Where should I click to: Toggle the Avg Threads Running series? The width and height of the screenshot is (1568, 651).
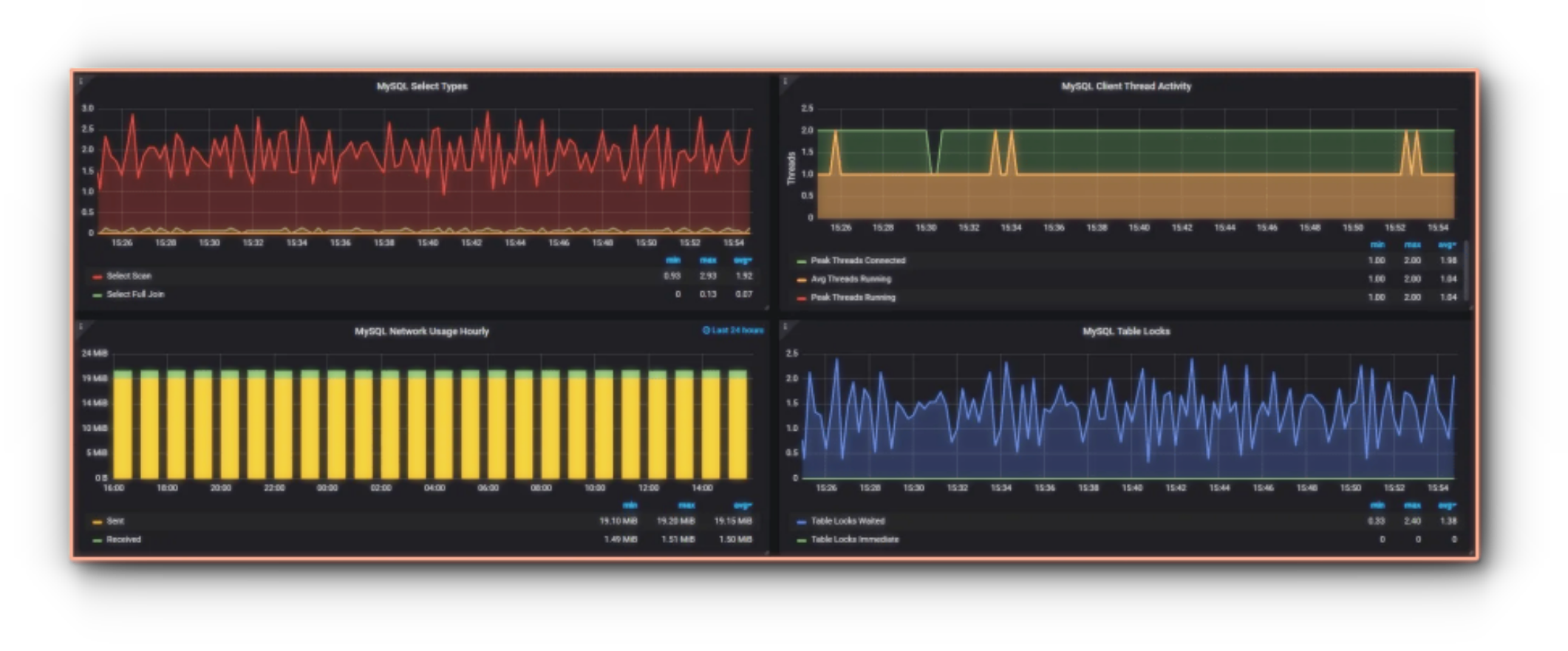pos(851,279)
